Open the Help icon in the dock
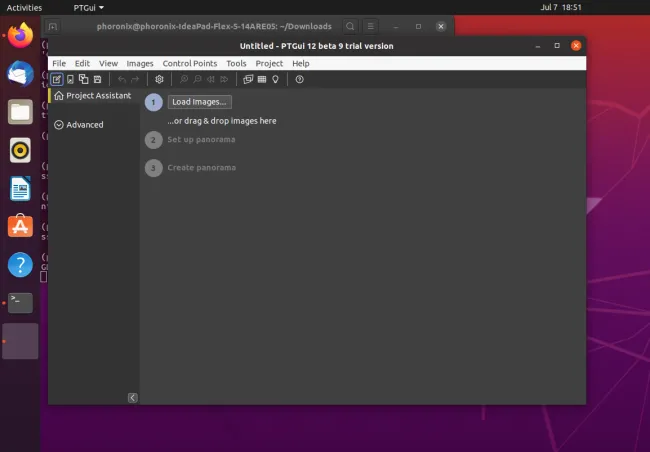The width and height of the screenshot is (650, 452). pyautogui.click(x=20, y=265)
